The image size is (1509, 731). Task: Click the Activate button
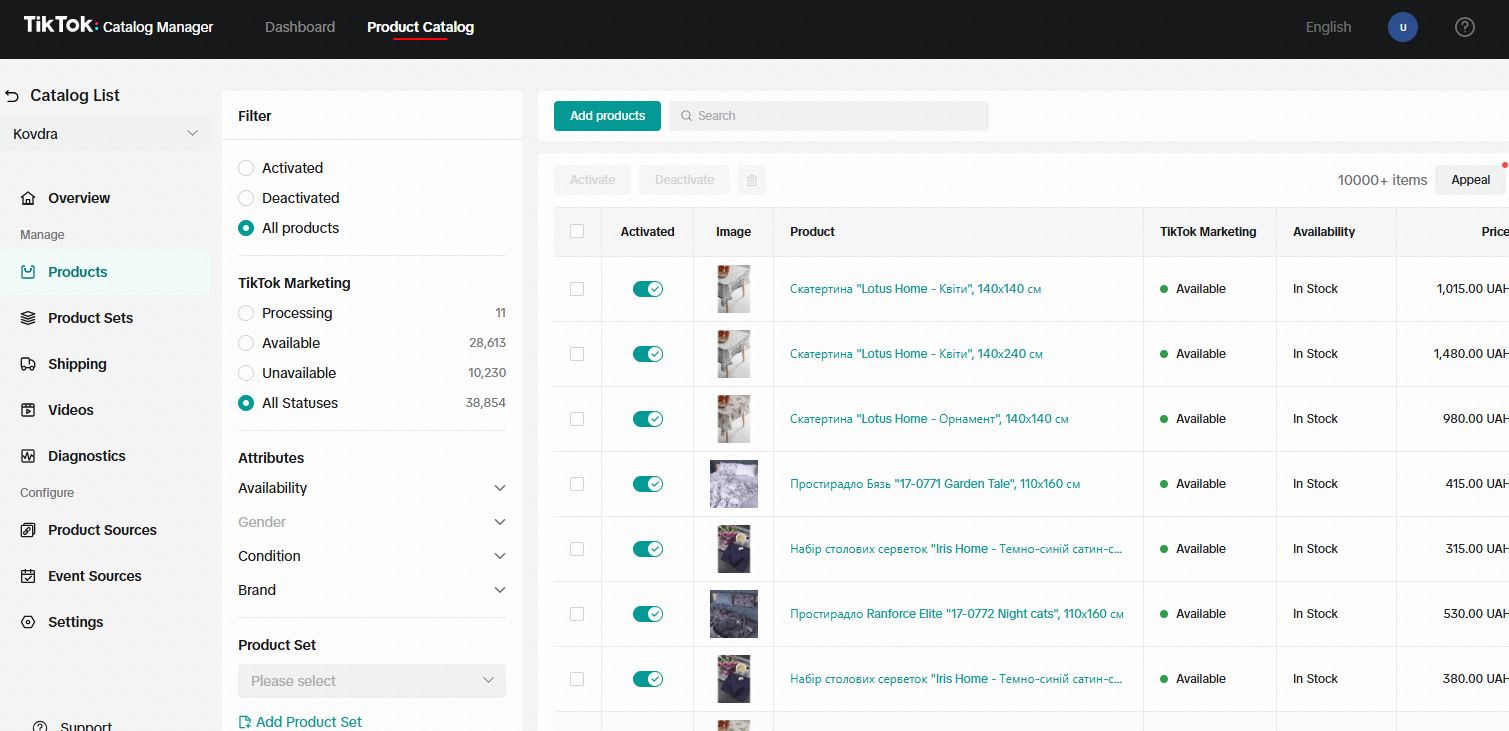[x=592, y=180]
